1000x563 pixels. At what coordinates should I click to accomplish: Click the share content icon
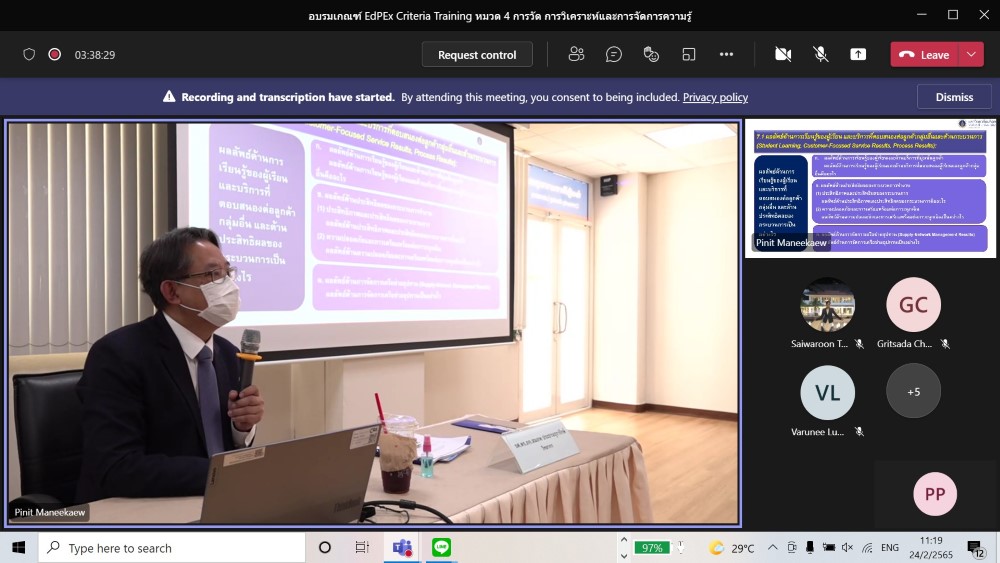(858, 54)
